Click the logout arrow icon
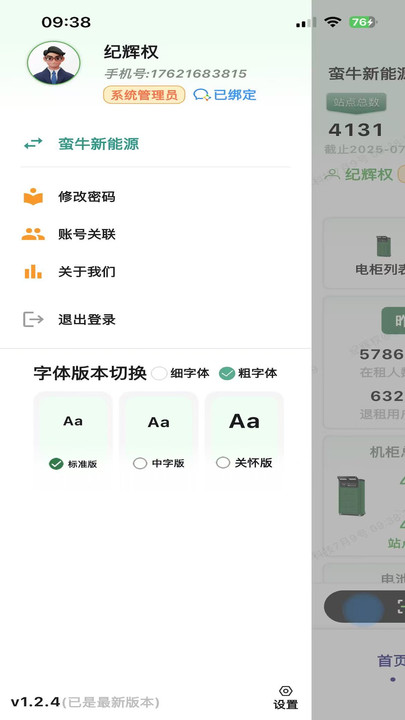 33,319
